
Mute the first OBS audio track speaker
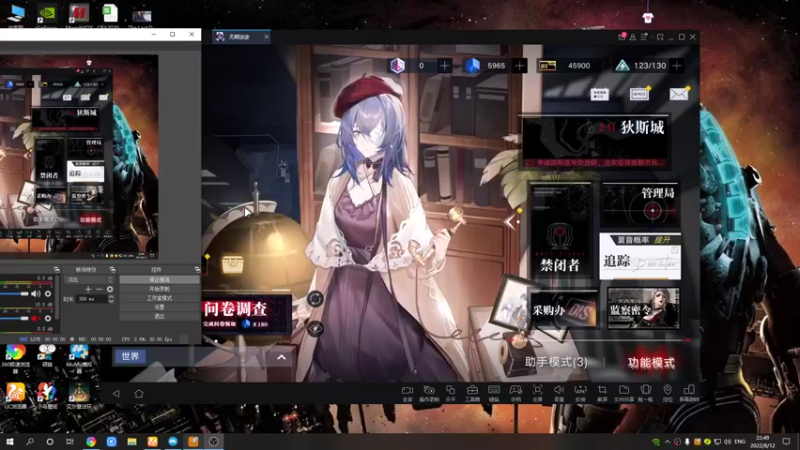point(35,294)
